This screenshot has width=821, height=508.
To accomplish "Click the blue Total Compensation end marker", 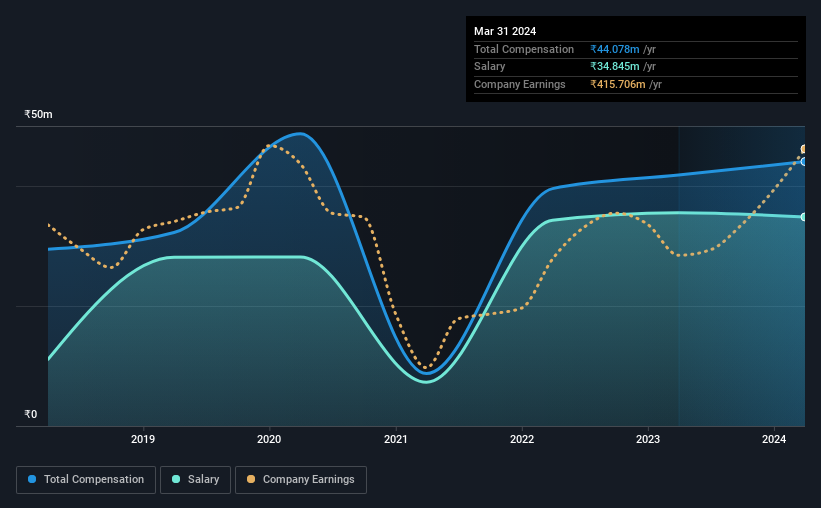I will click(x=804, y=162).
